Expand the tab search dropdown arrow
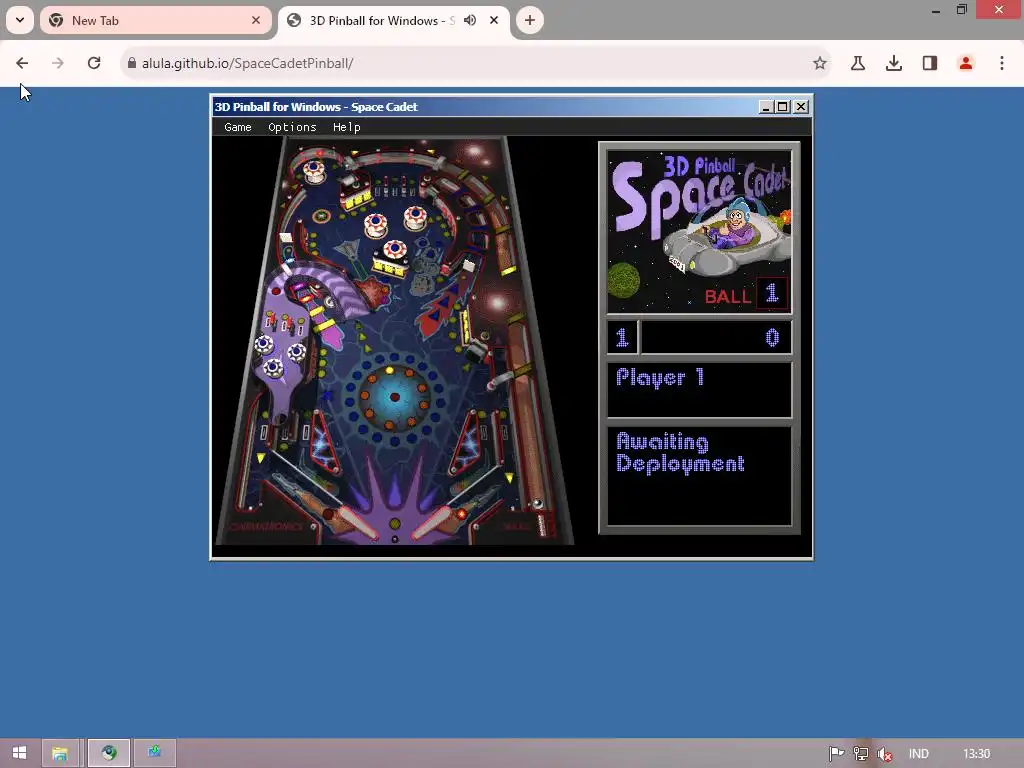The height and width of the screenshot is (768, 1024). pos(20,20)
